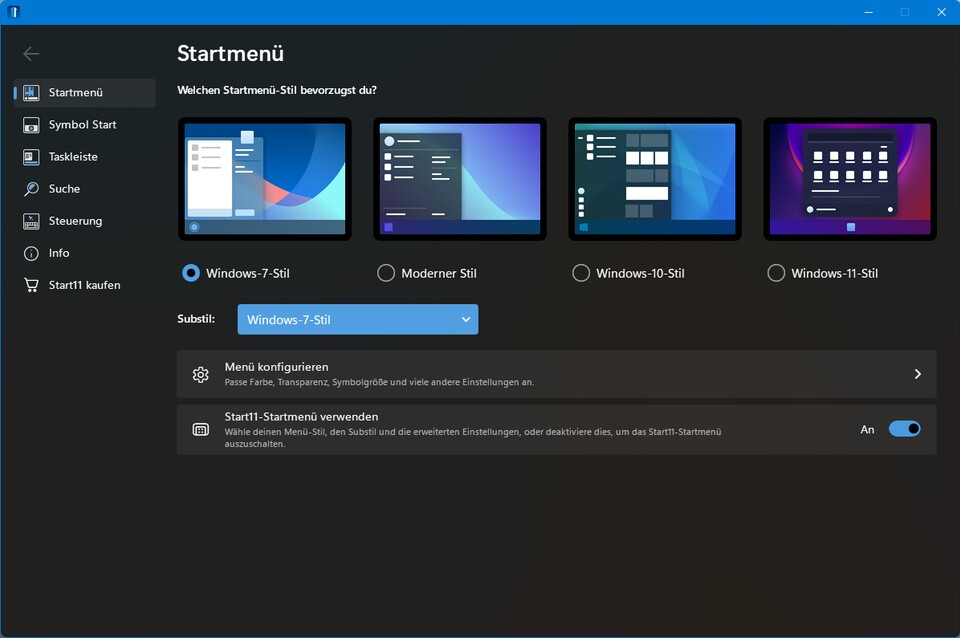Click the arrow on the Substil combo box
960x638 pixels.
[465, 319]
